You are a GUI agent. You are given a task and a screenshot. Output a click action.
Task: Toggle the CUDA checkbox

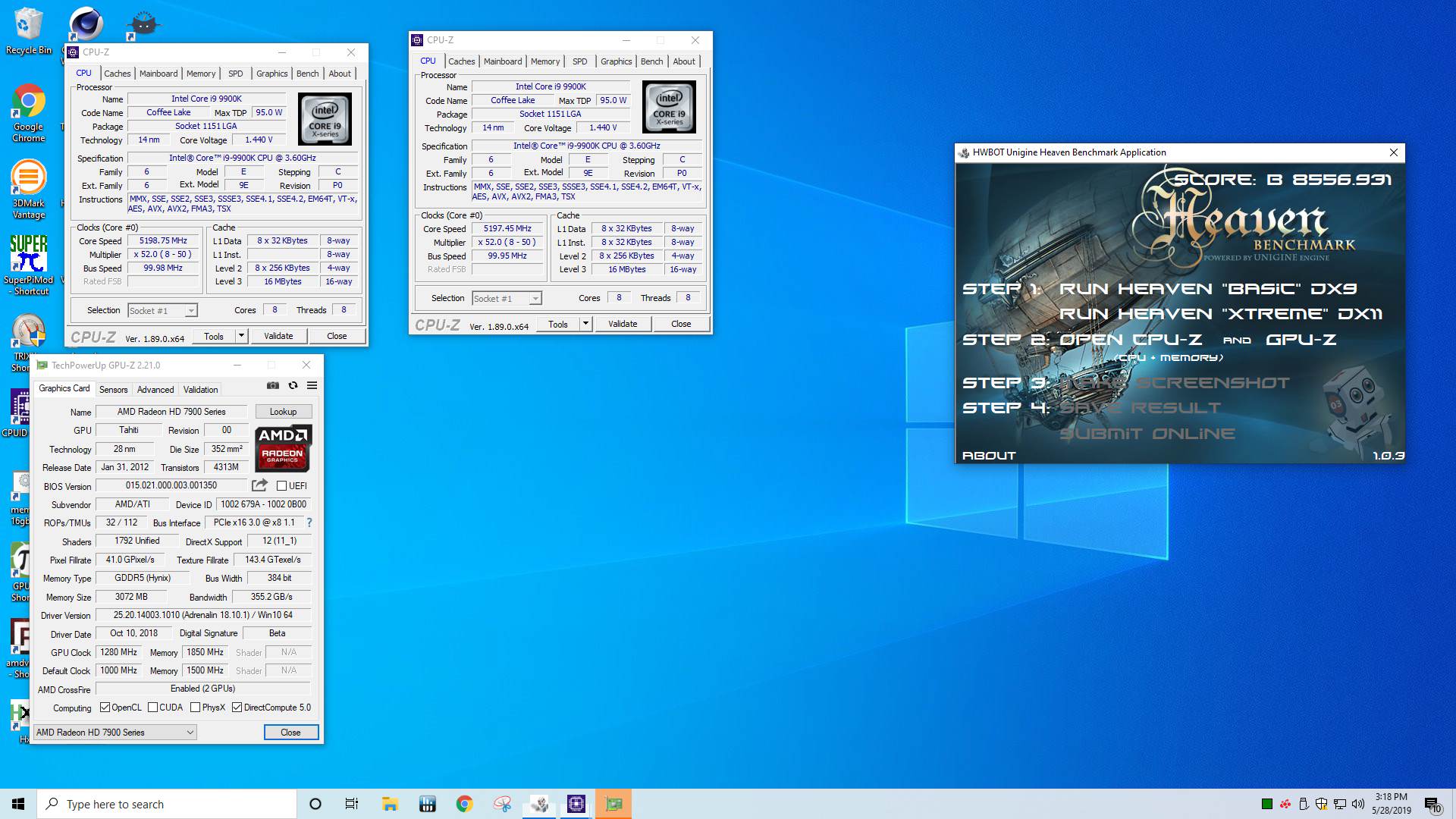coord(152,708)
